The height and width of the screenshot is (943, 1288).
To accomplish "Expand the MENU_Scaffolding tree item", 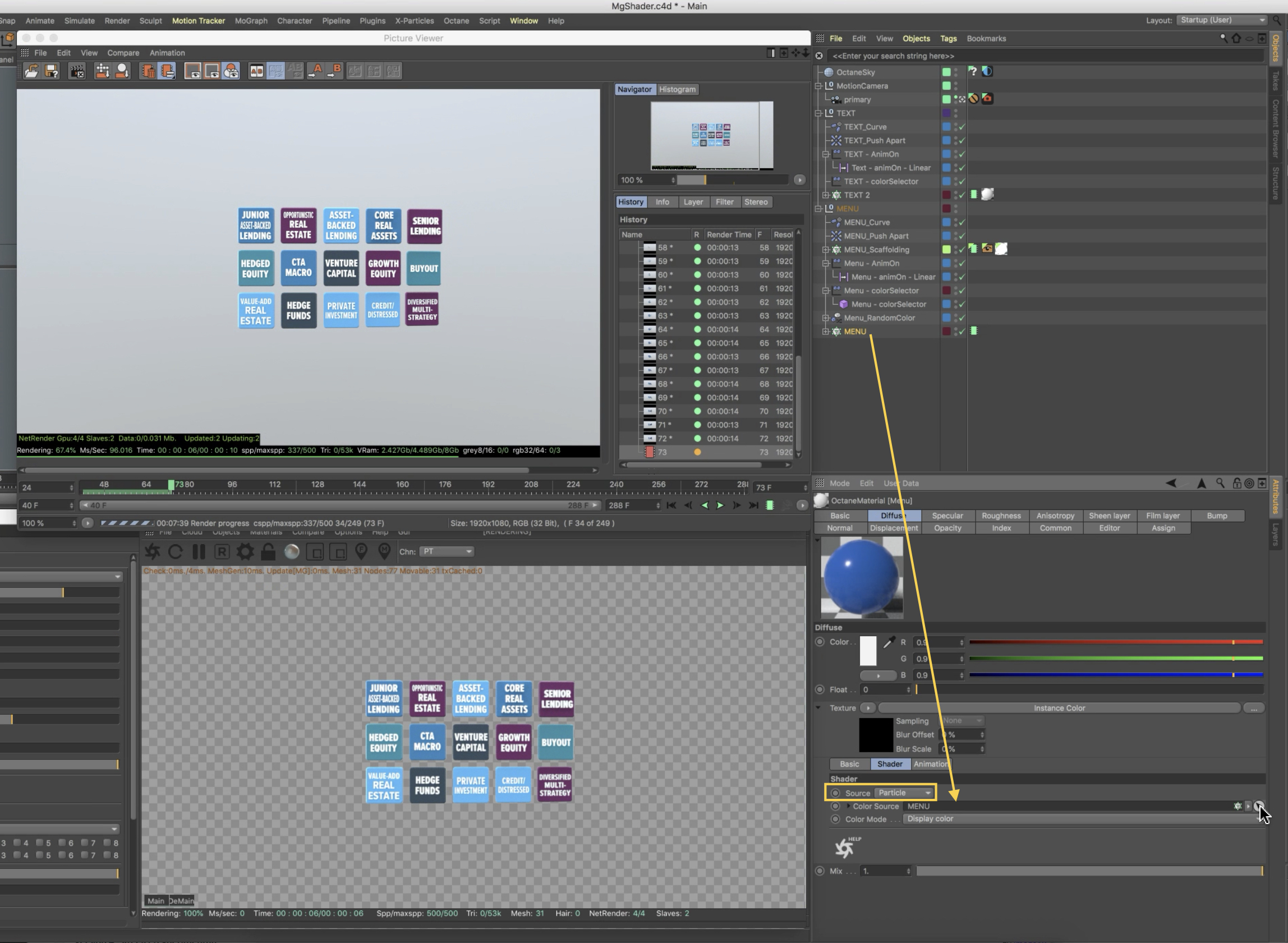I will (x=825, y=250).
